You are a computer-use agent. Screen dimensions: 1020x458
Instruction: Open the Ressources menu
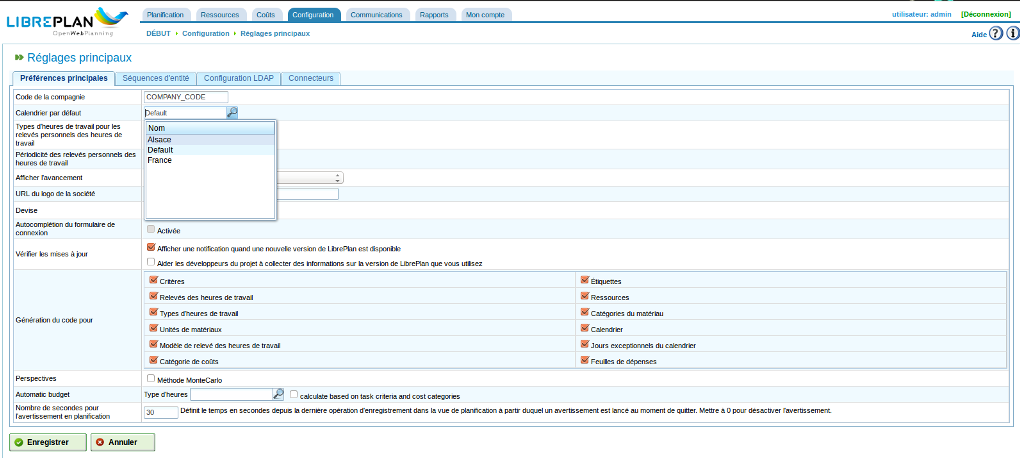point(219,15)
